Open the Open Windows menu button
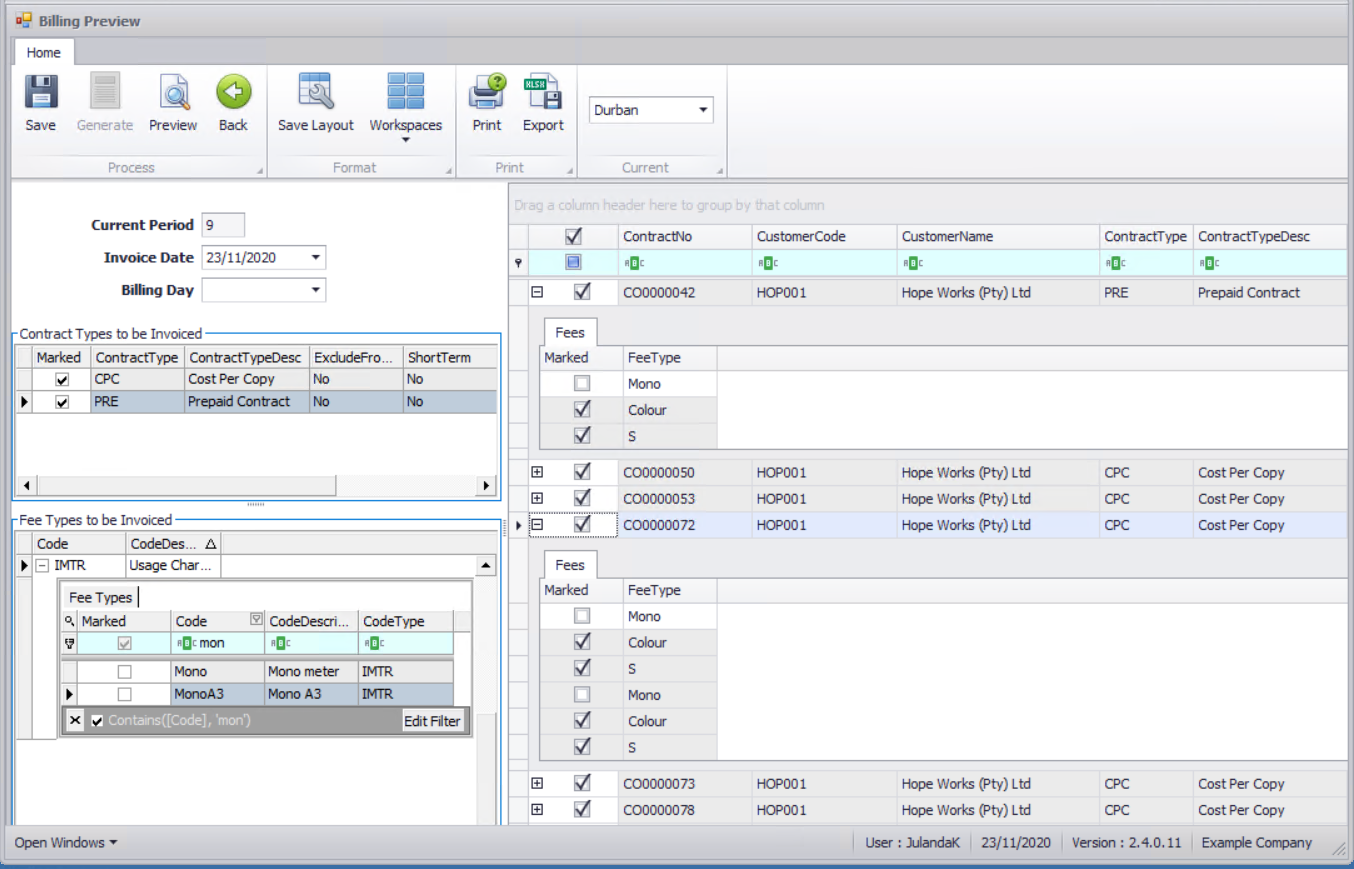1354x869 pixels. (65, 842)
